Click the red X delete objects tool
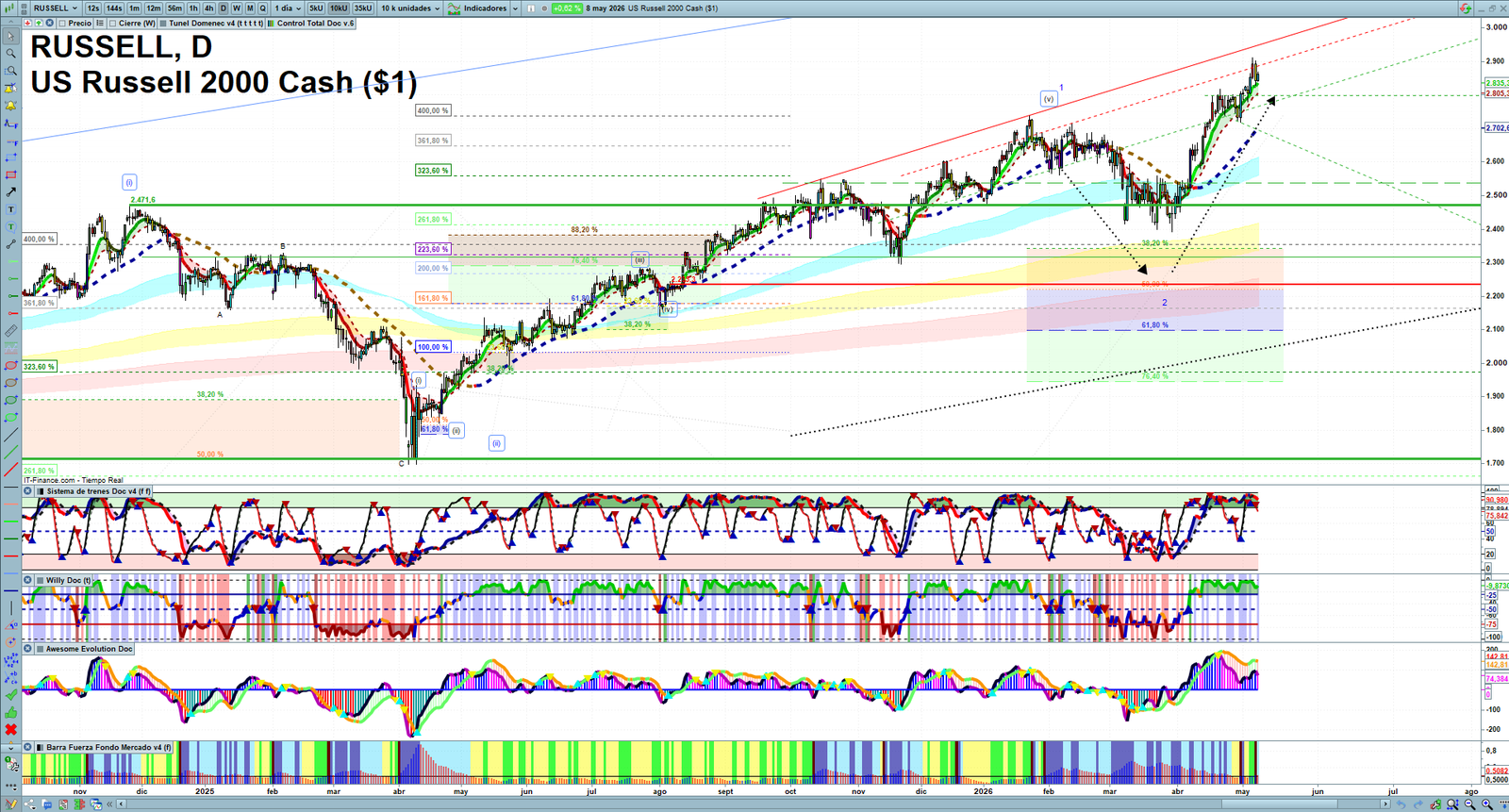The height and width of the screenshot is (812, 1509). coord(11,729)
